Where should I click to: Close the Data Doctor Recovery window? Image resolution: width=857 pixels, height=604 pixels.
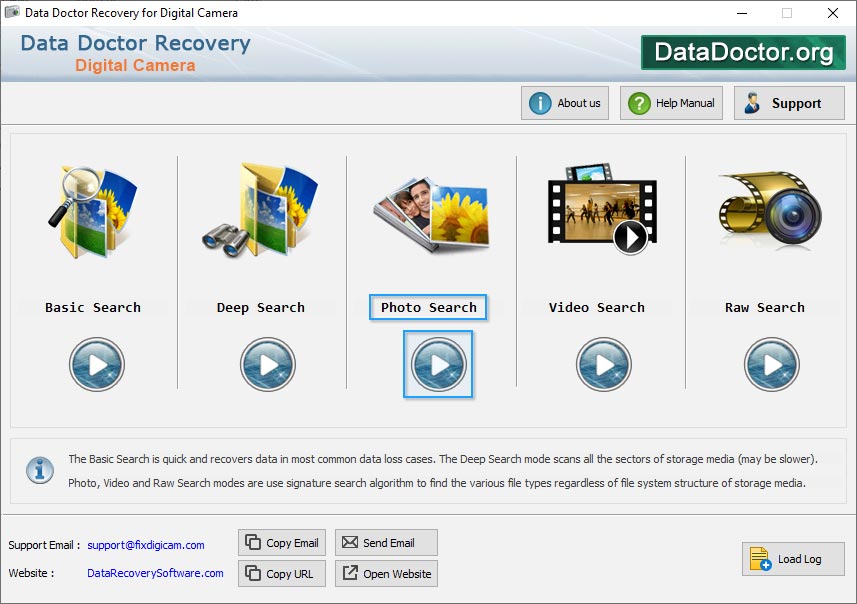832,13
